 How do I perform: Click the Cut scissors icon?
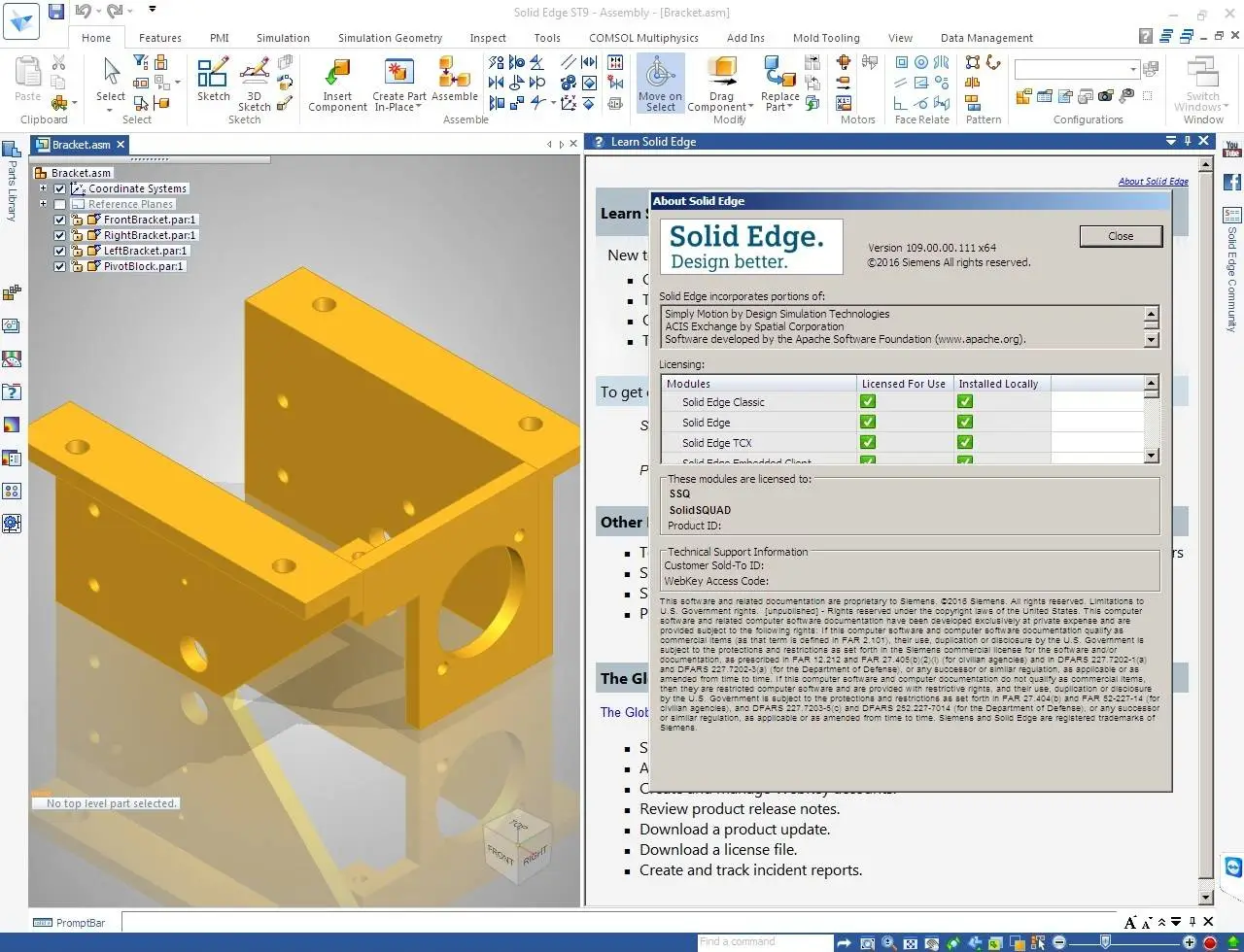point(58,62)
